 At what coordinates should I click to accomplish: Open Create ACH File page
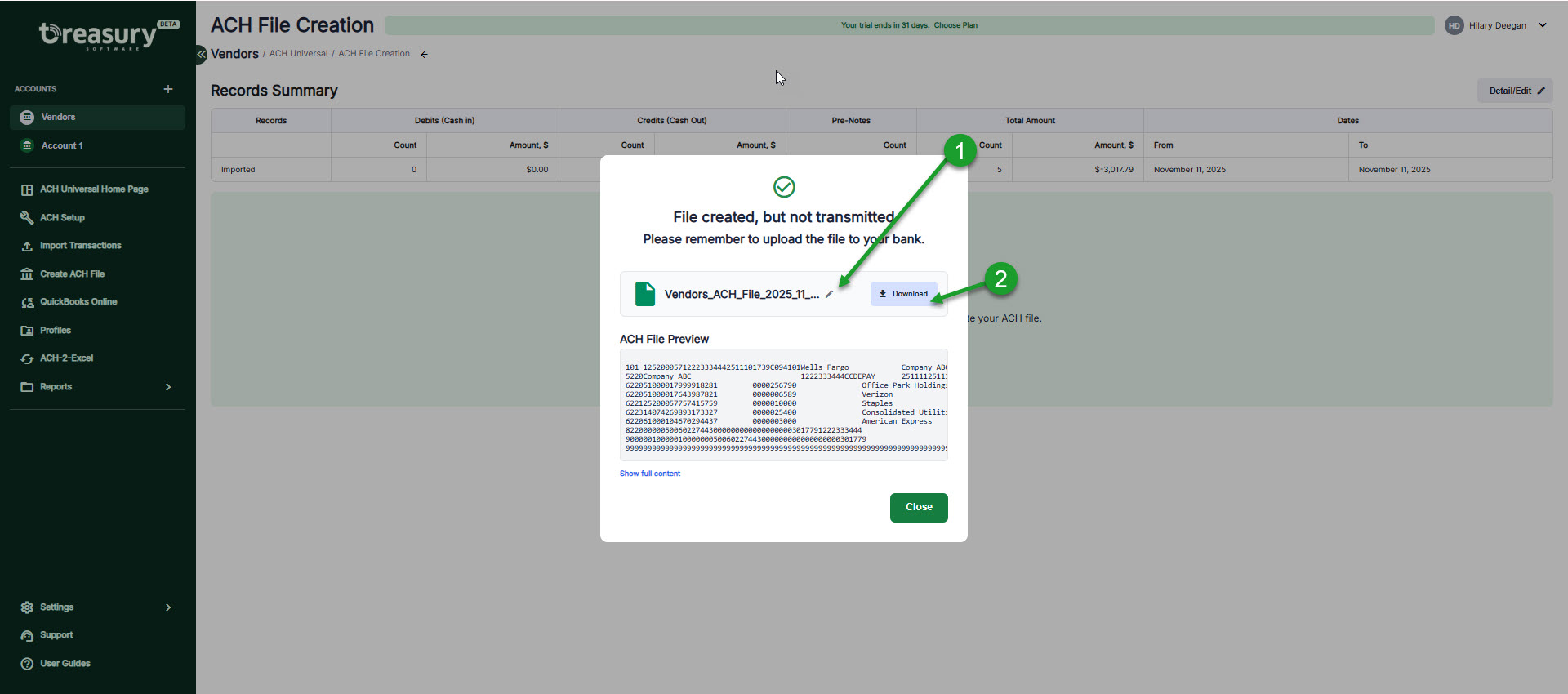[x=72, y=274]
